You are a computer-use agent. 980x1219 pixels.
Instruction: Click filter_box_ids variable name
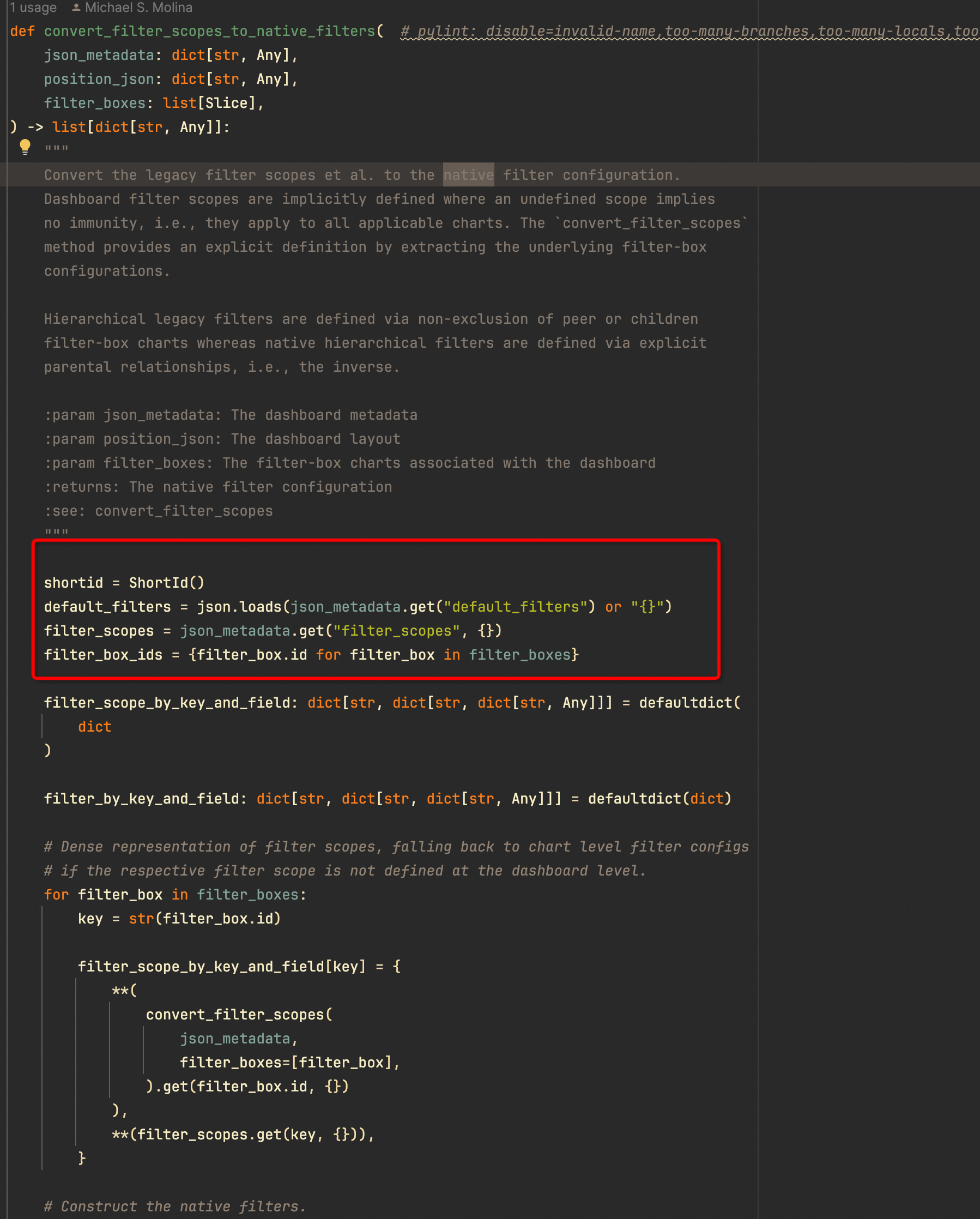[103, 655]
